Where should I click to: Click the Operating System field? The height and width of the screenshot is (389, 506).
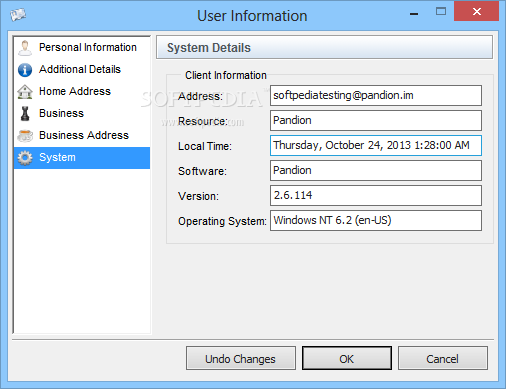[x=376, y=220]
